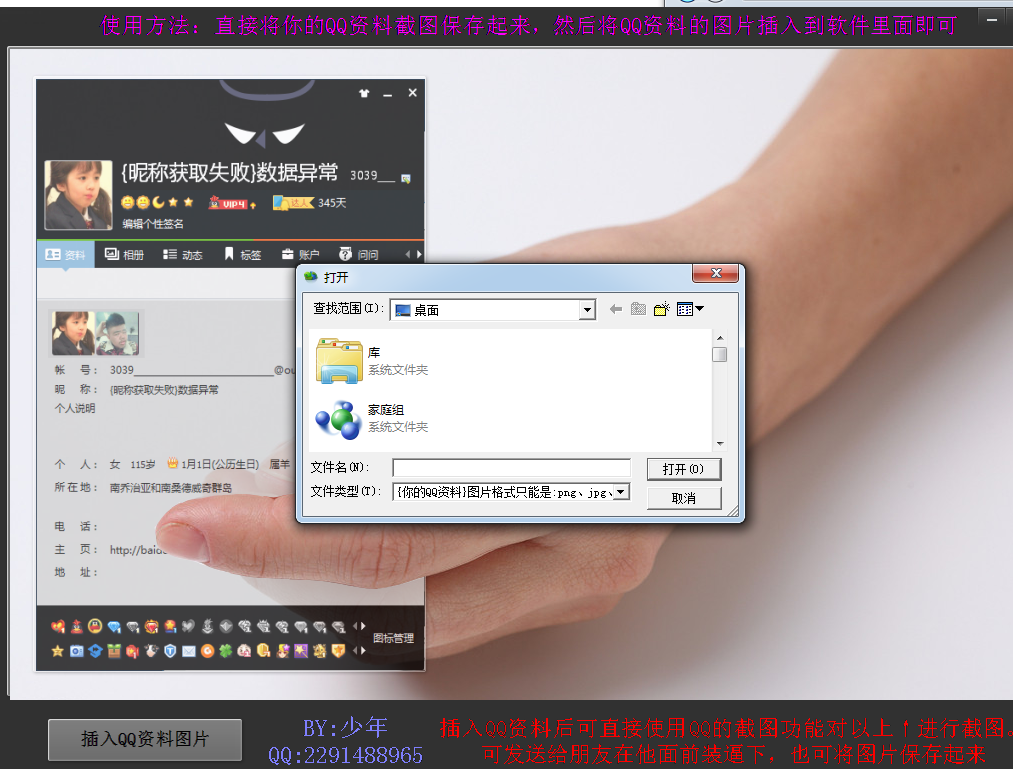Expand the view menu arrow beside the view icon
Screen dimensions: 1013x769
point(700,309)
